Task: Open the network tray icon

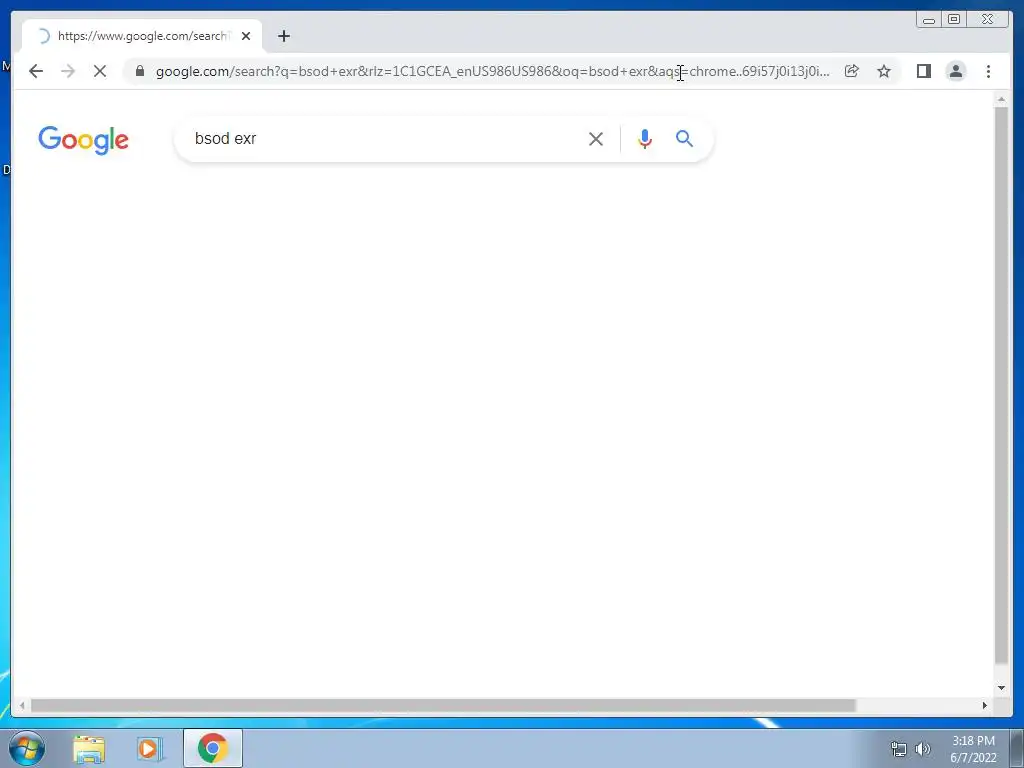Action: pyautogui.click(x=899, y=749)
